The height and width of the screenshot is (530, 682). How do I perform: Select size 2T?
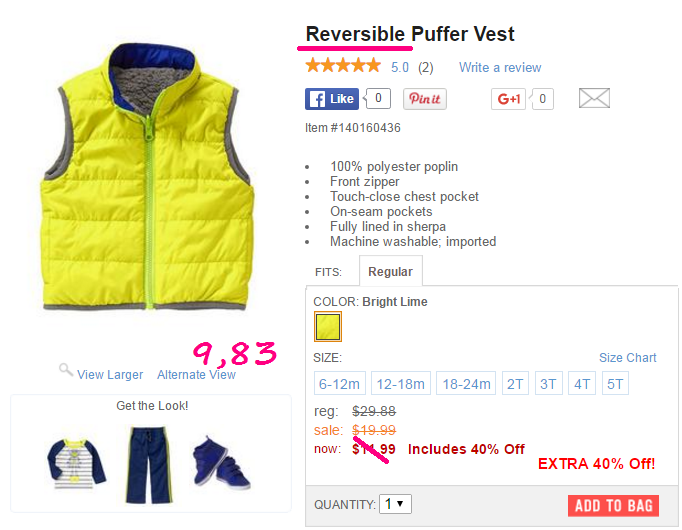pos(515,383)
